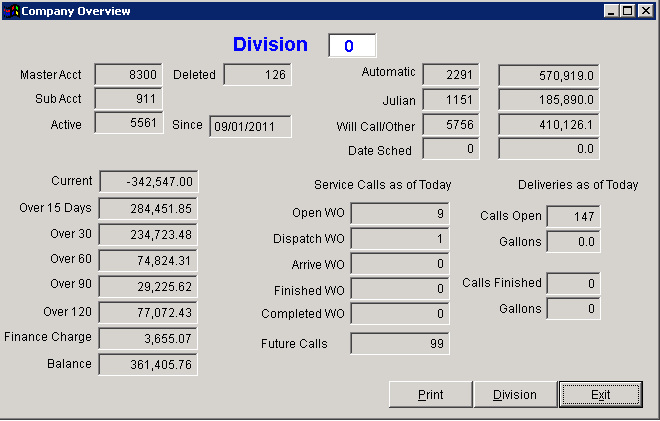Click the Current balance field -342,547.00
Viewport: 660px width, 421px height.
[149, 181]
